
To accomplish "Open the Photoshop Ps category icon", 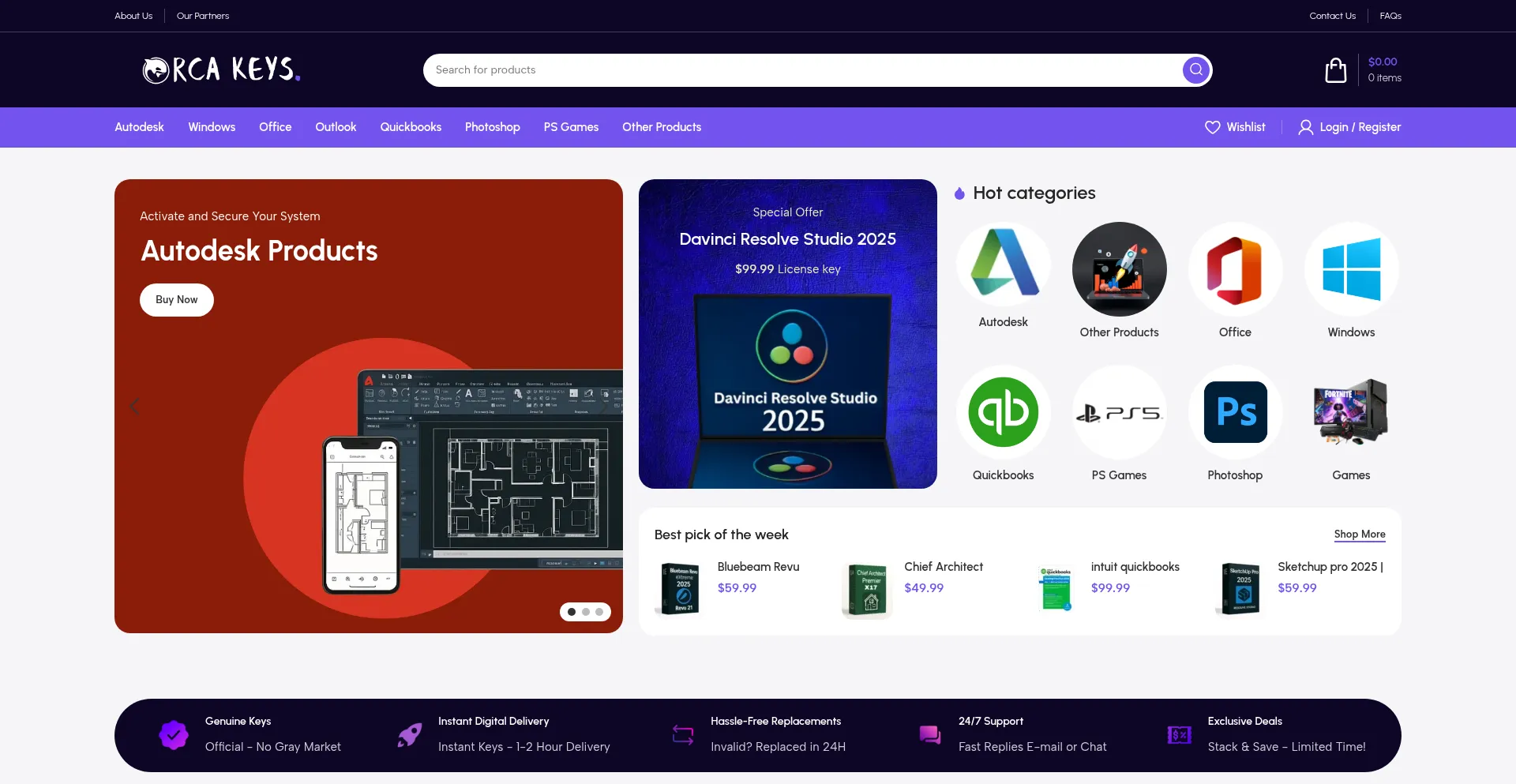I will 1236,412.
